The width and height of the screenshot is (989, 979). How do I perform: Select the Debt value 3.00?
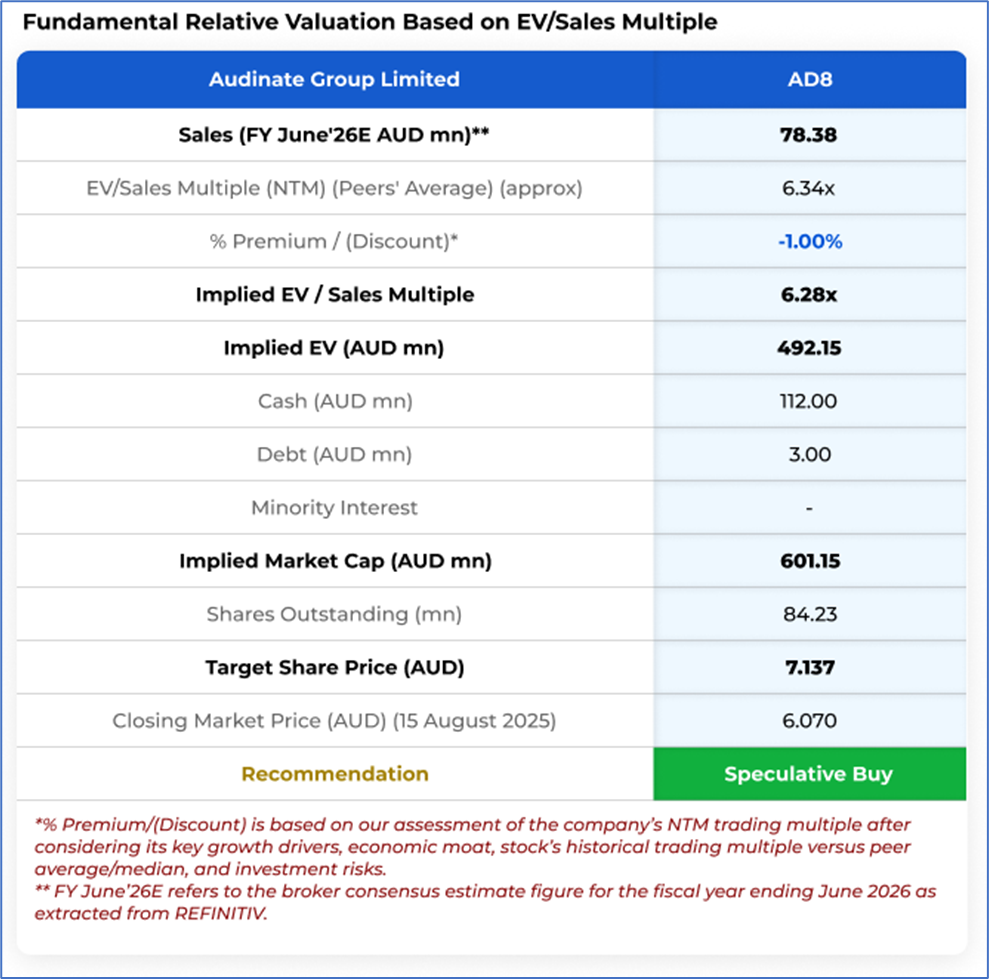tap(808, 454)
